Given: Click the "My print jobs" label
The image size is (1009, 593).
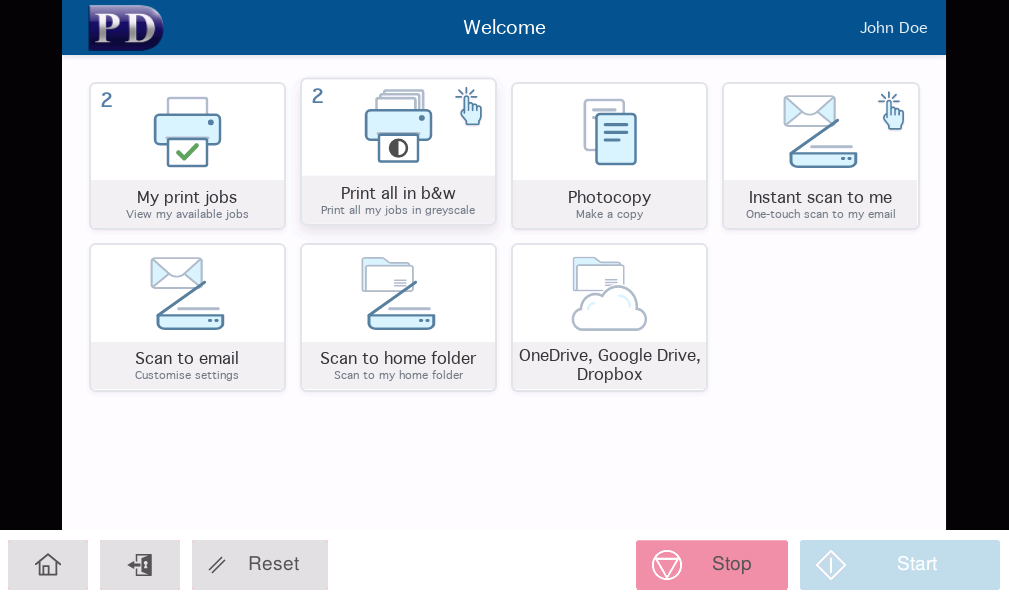Looking at the screenshot, I should pos(187,197).
